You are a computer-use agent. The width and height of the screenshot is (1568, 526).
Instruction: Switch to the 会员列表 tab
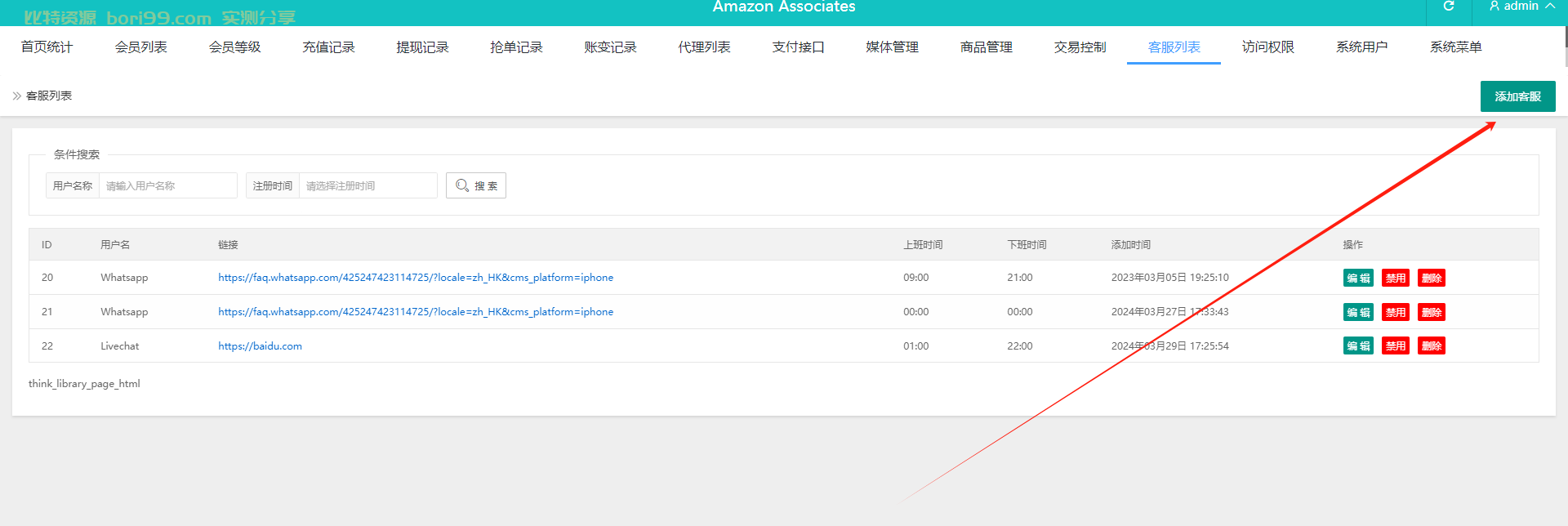pyautogui.click(x=141, y=47)
